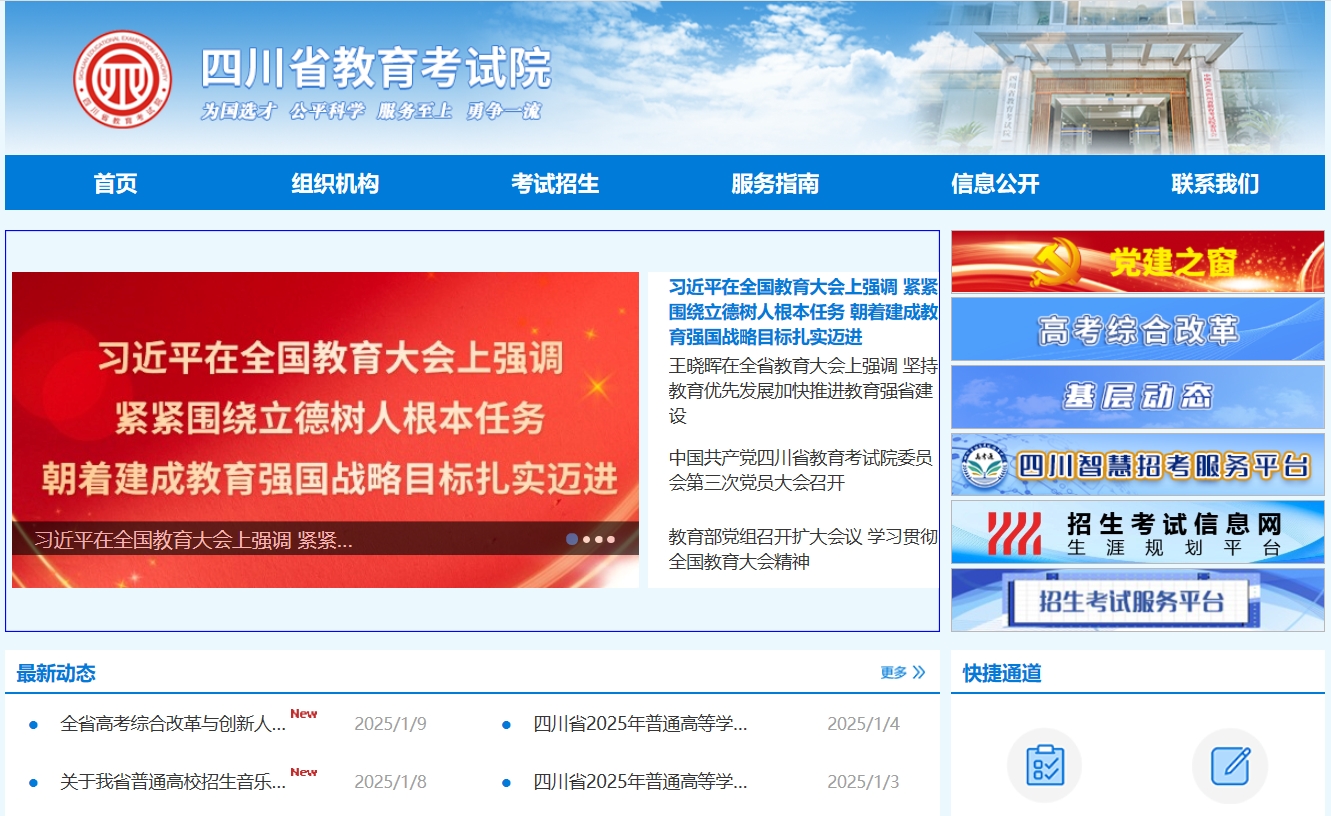The image size is (1331, 816).
Task: Open the 高考综合改革 banner
Action: [1137, 329]
